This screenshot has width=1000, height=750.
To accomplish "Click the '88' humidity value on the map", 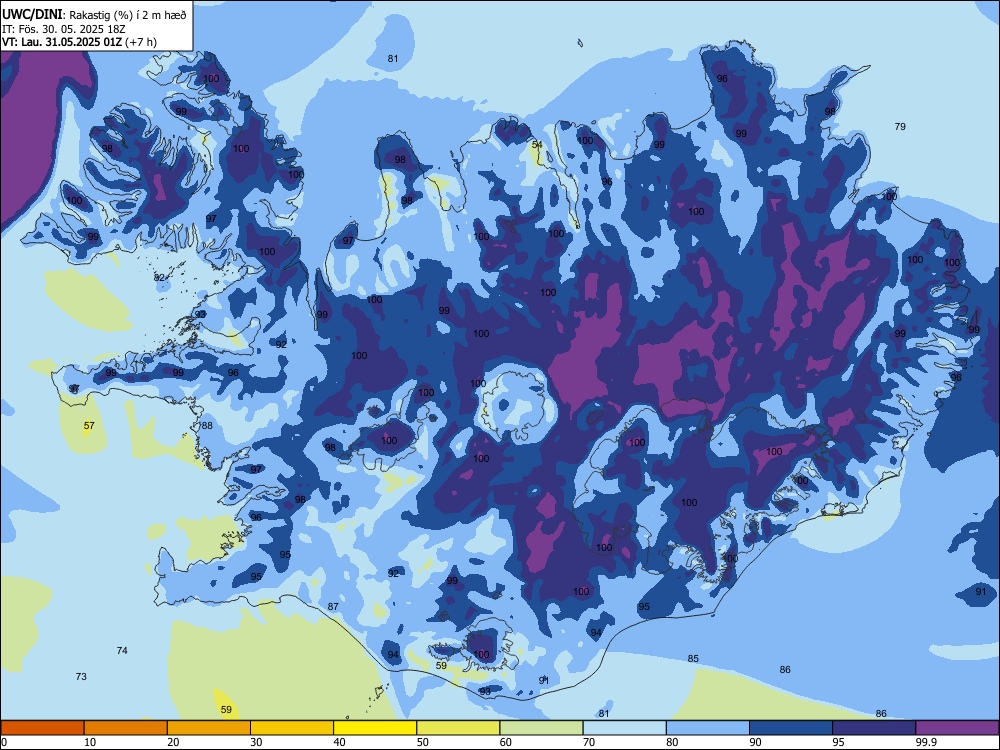I will click(x=207, y=425).
